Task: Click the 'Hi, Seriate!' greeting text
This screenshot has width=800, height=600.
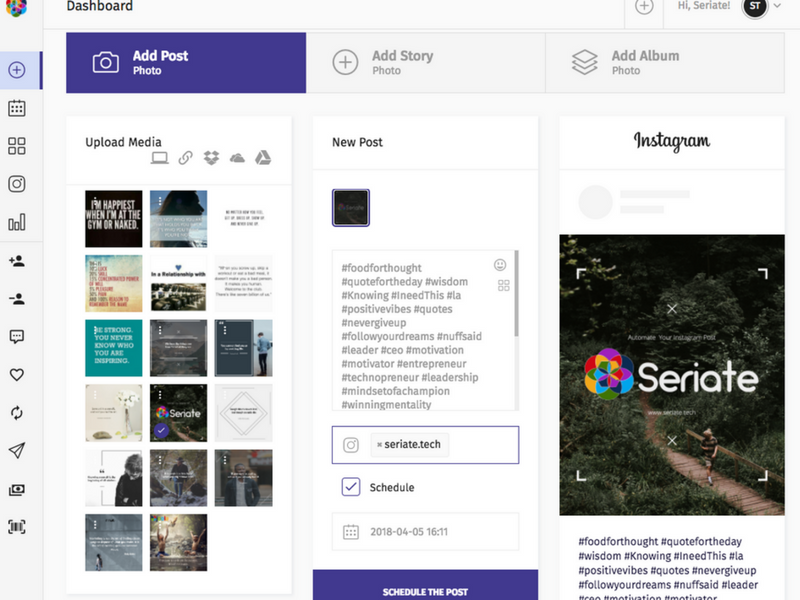Action: 704,6
